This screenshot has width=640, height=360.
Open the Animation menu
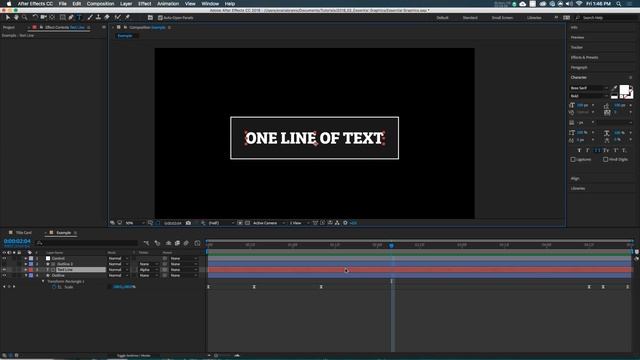[168, 4]
